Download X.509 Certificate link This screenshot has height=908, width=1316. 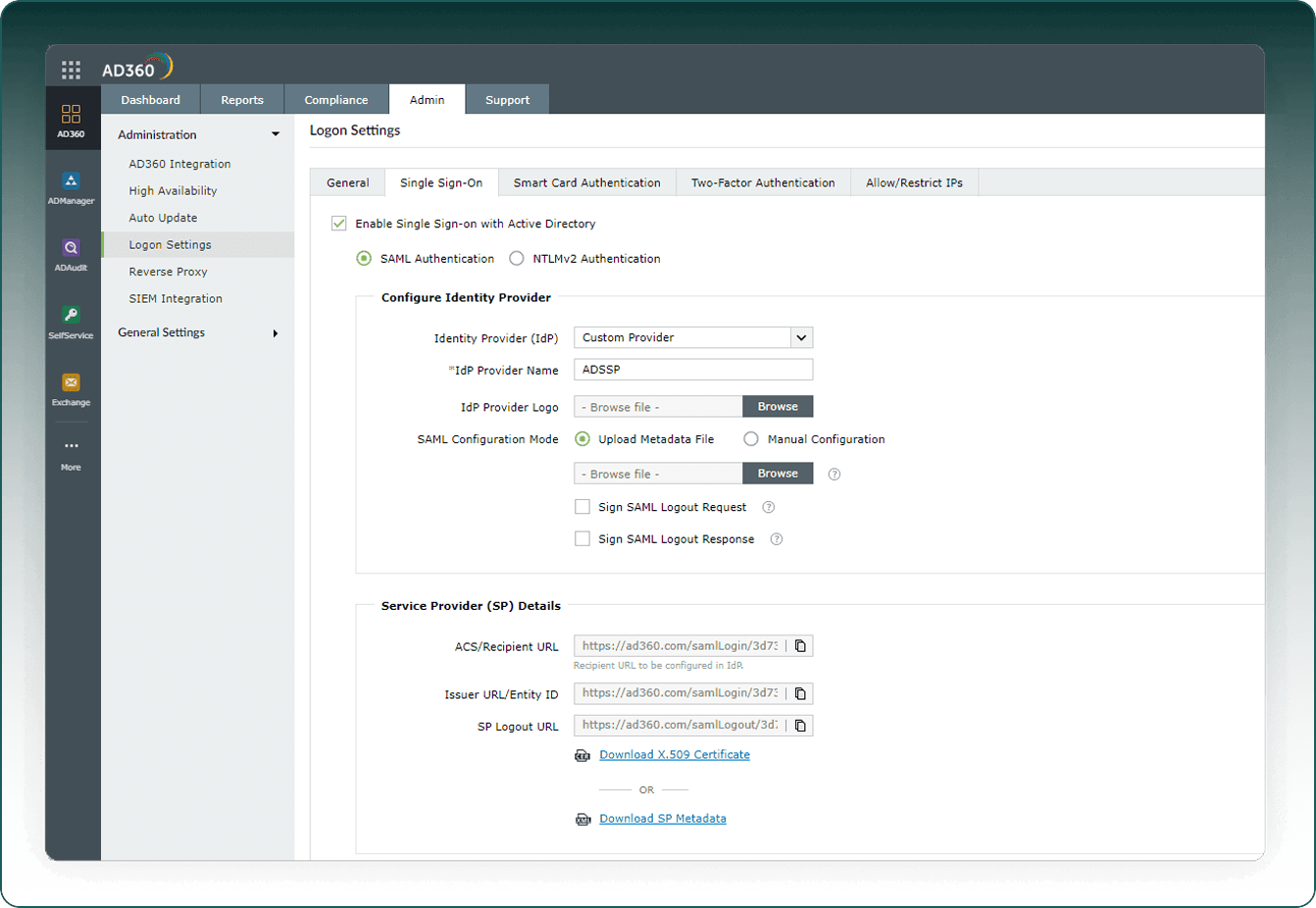tap(675, 755)
